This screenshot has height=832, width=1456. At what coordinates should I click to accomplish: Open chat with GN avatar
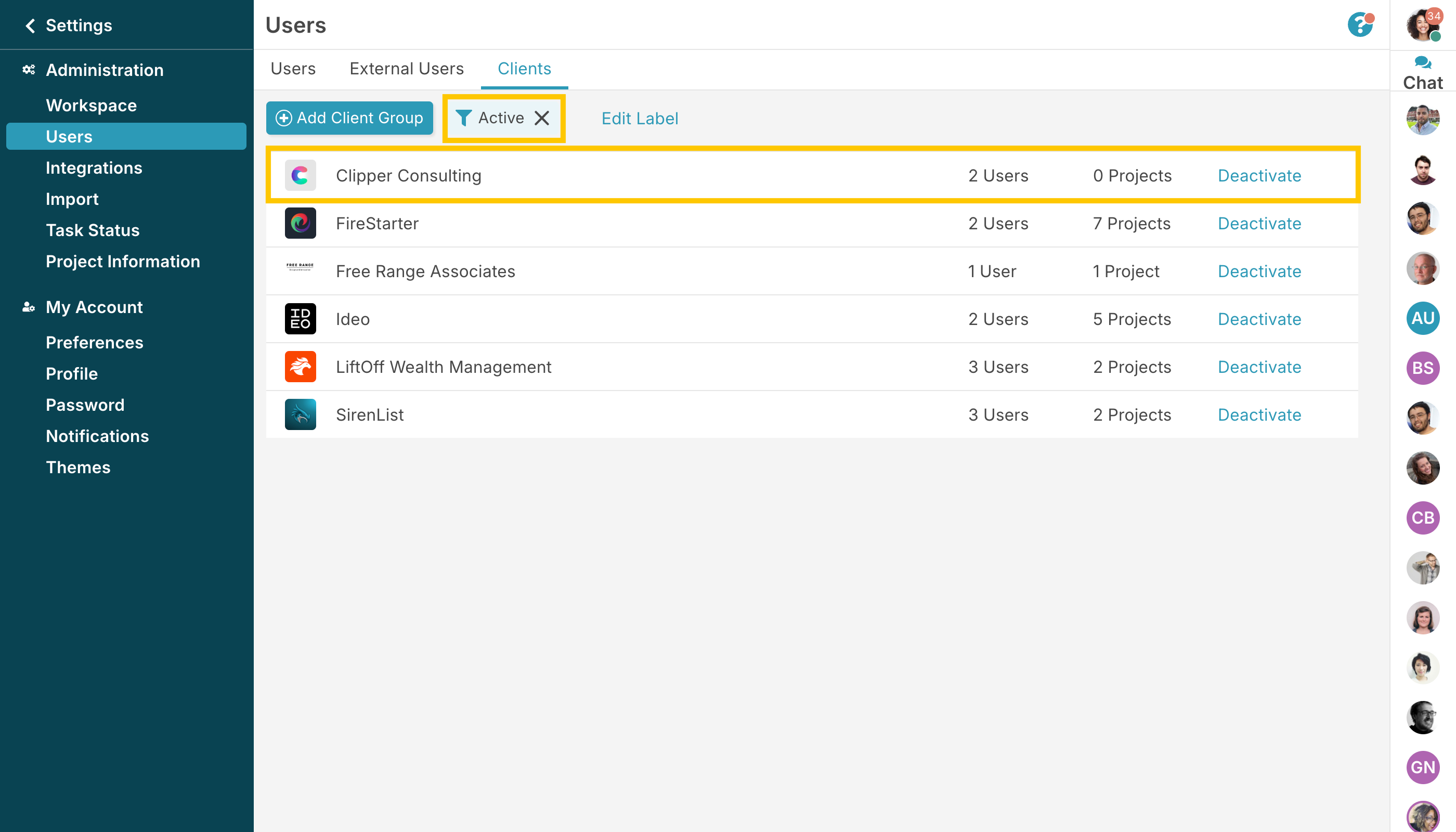pos(1422,767)
